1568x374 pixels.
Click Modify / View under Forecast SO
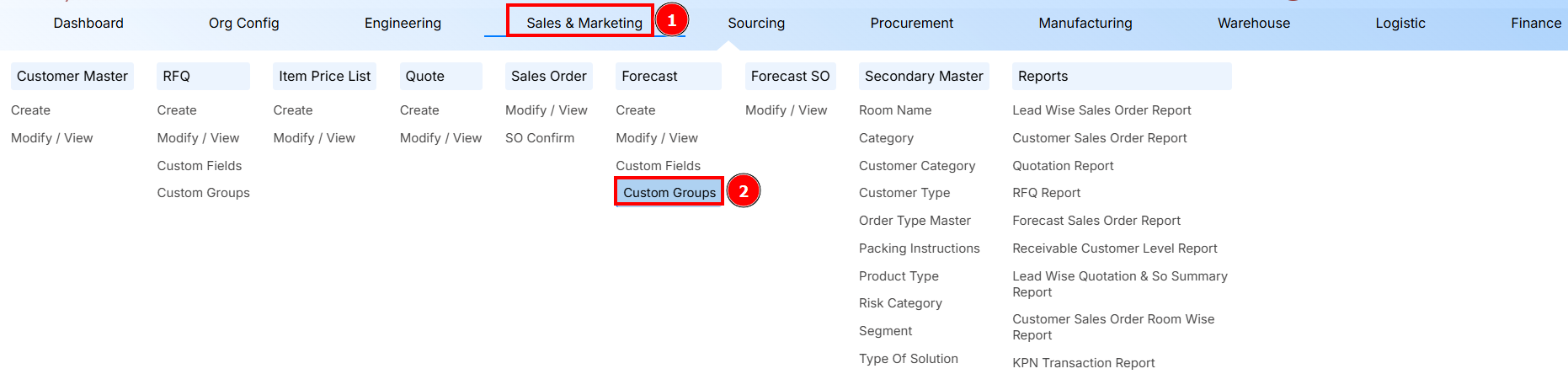pyautogui.click(x=786, y=110)
